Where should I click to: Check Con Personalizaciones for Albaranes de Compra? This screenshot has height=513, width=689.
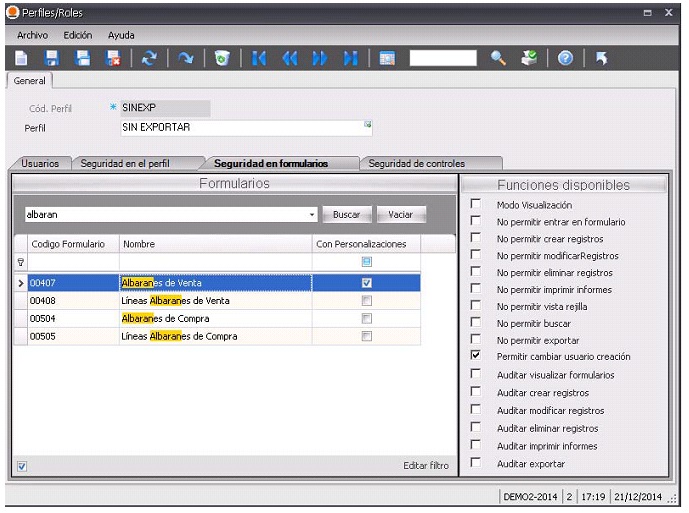point(367,318)
